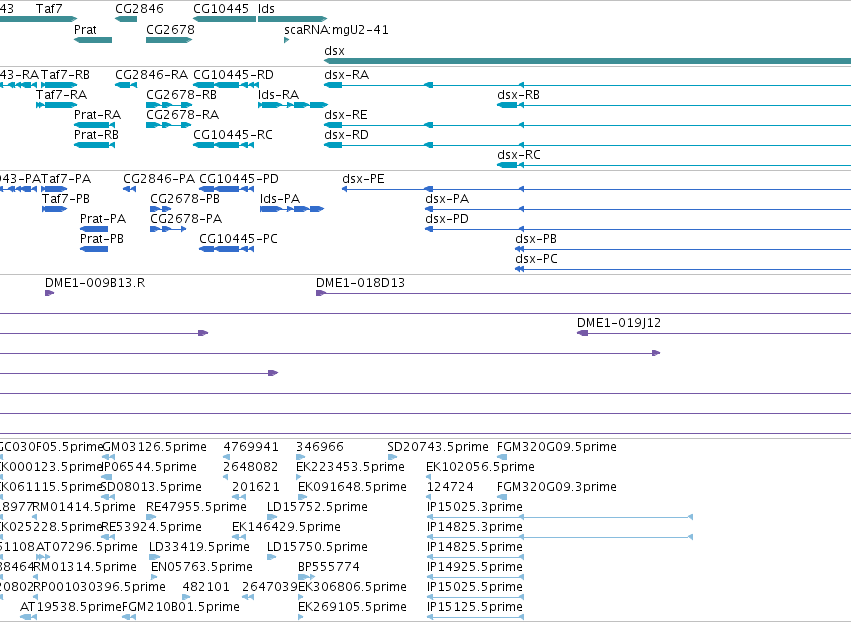
Task: Click protein dsx-PC
Action: [x=536, y=259]
